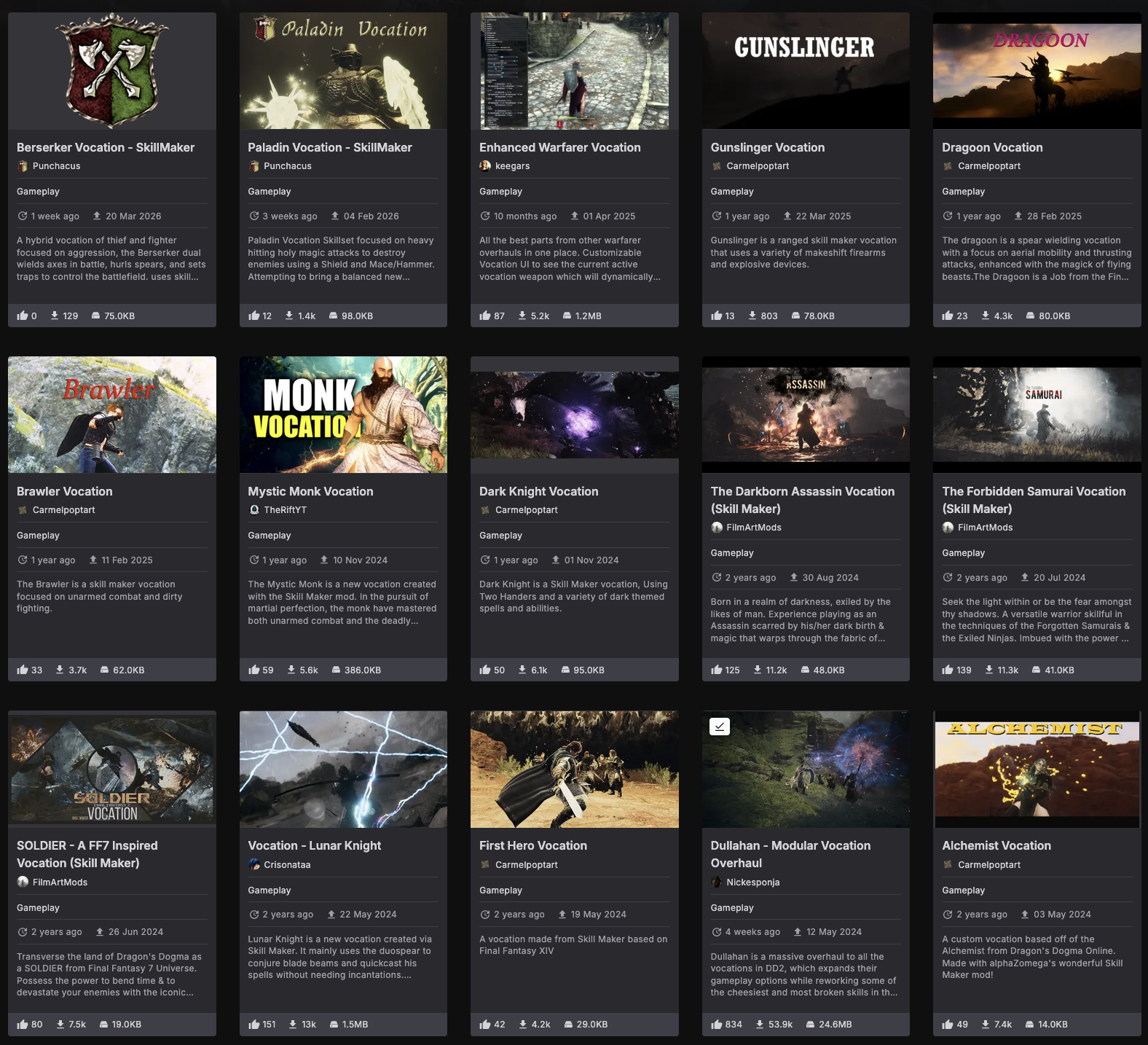Visit author Carmelpoptart on the Gunslinger card
This screenshot has width=1148, height=1045.
click(758, 166)
